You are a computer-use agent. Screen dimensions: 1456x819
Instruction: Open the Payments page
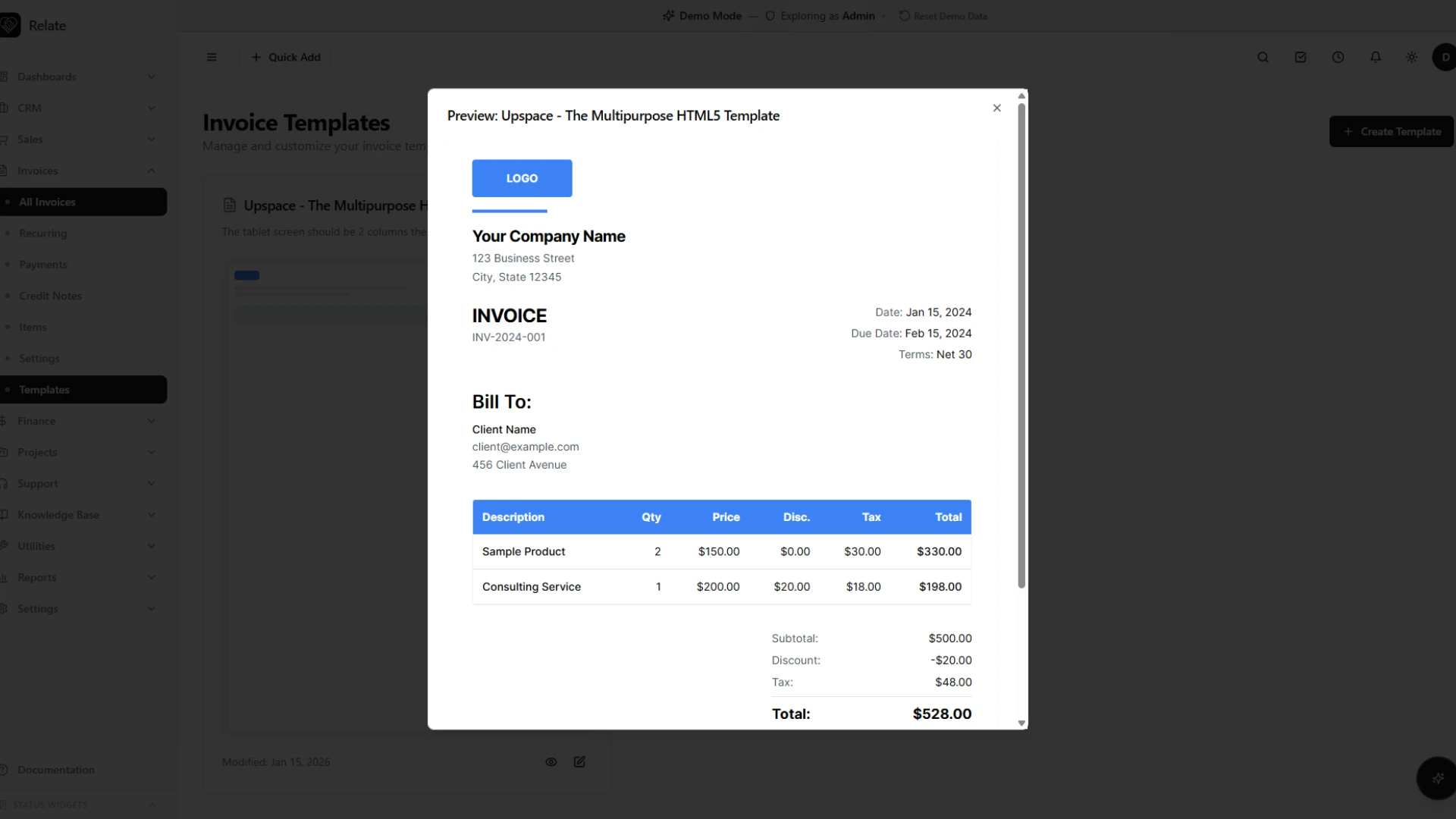tap(82, 265)
